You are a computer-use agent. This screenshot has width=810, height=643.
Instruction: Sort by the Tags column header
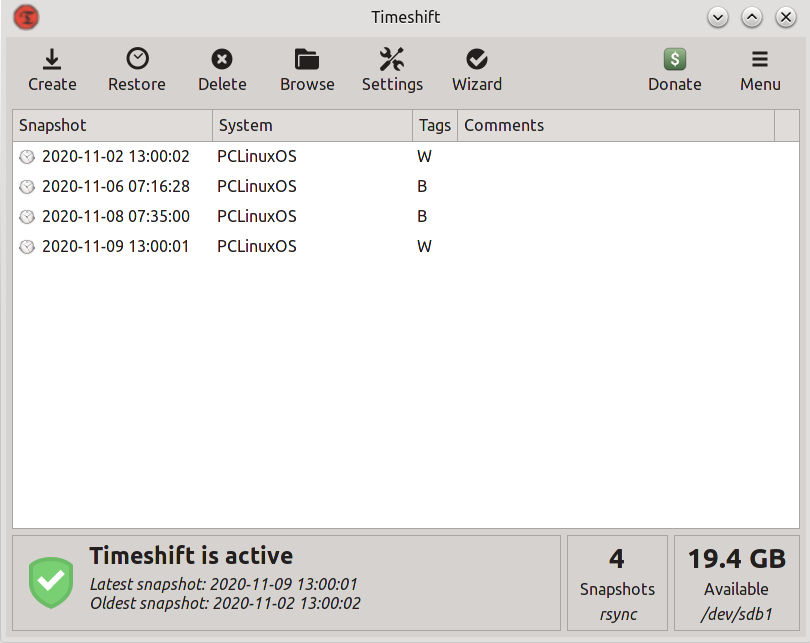[435, 126]
